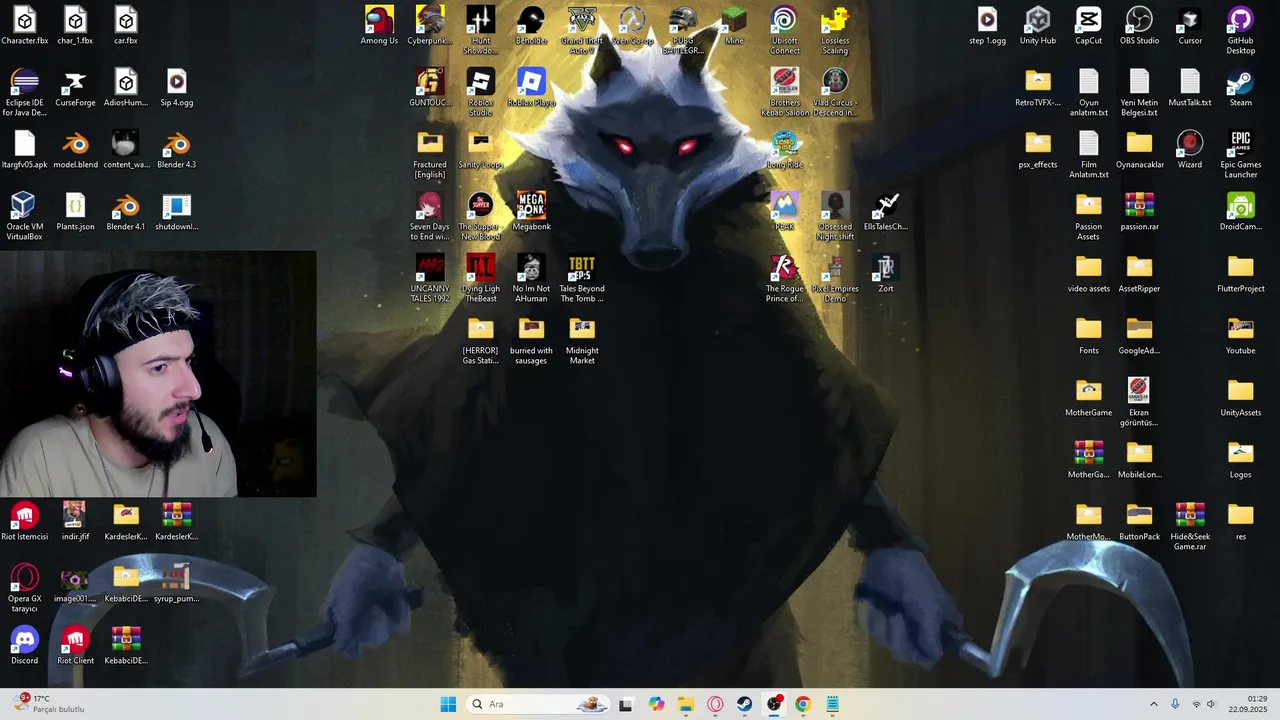Select the FlutterProject folder
Viewport: 1280px width, 720px height.
pyautogui.click(x=1241, y=274)
